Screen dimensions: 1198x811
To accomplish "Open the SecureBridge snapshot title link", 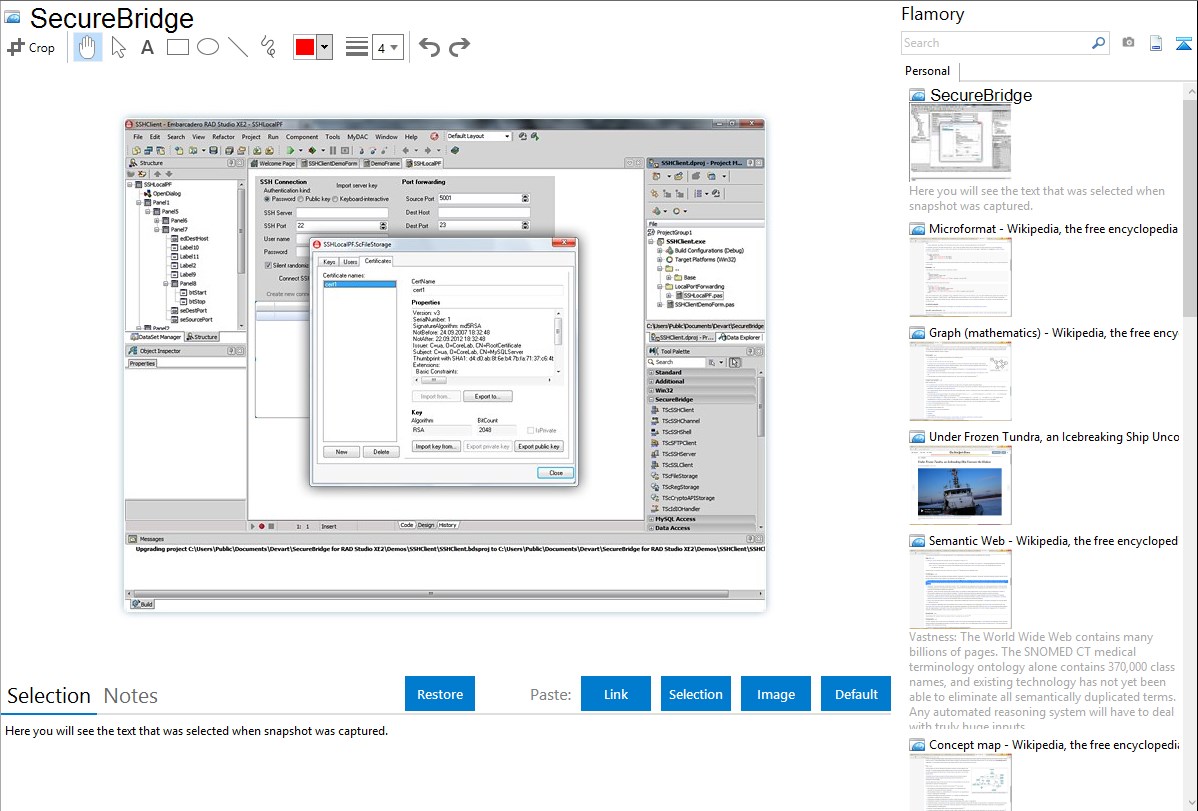I will point(981,96).
